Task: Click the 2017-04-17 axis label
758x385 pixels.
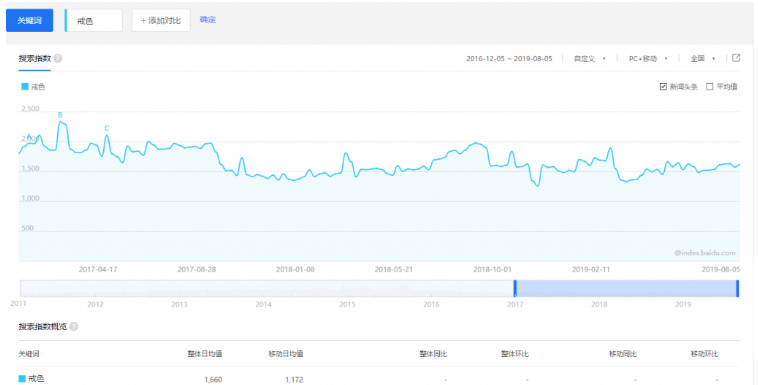Action: click(98, 269)
